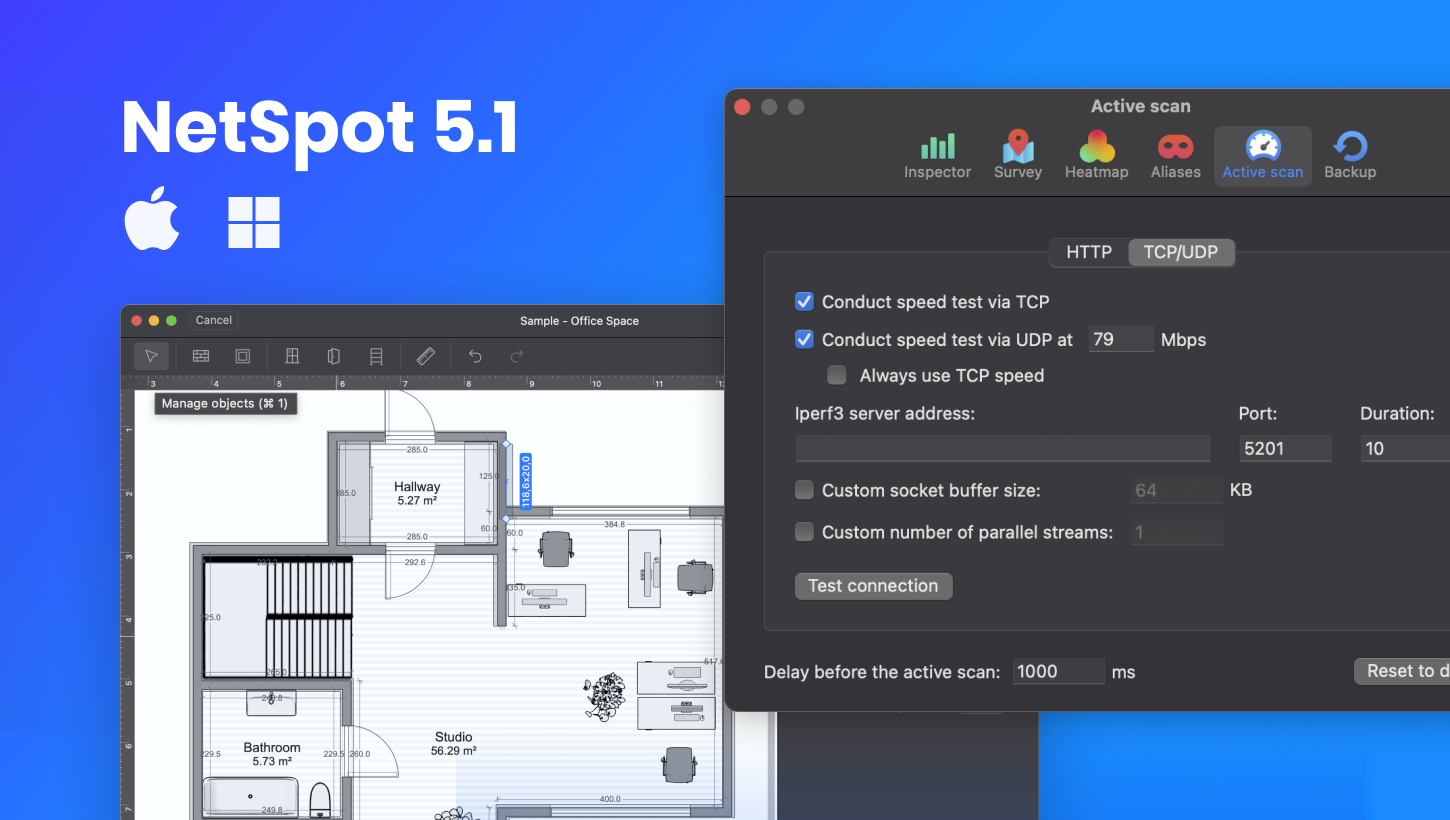The height and width of the screenshot is (820, 1450).
Task: Click the Sample - Office Space title
Action: 579,321
